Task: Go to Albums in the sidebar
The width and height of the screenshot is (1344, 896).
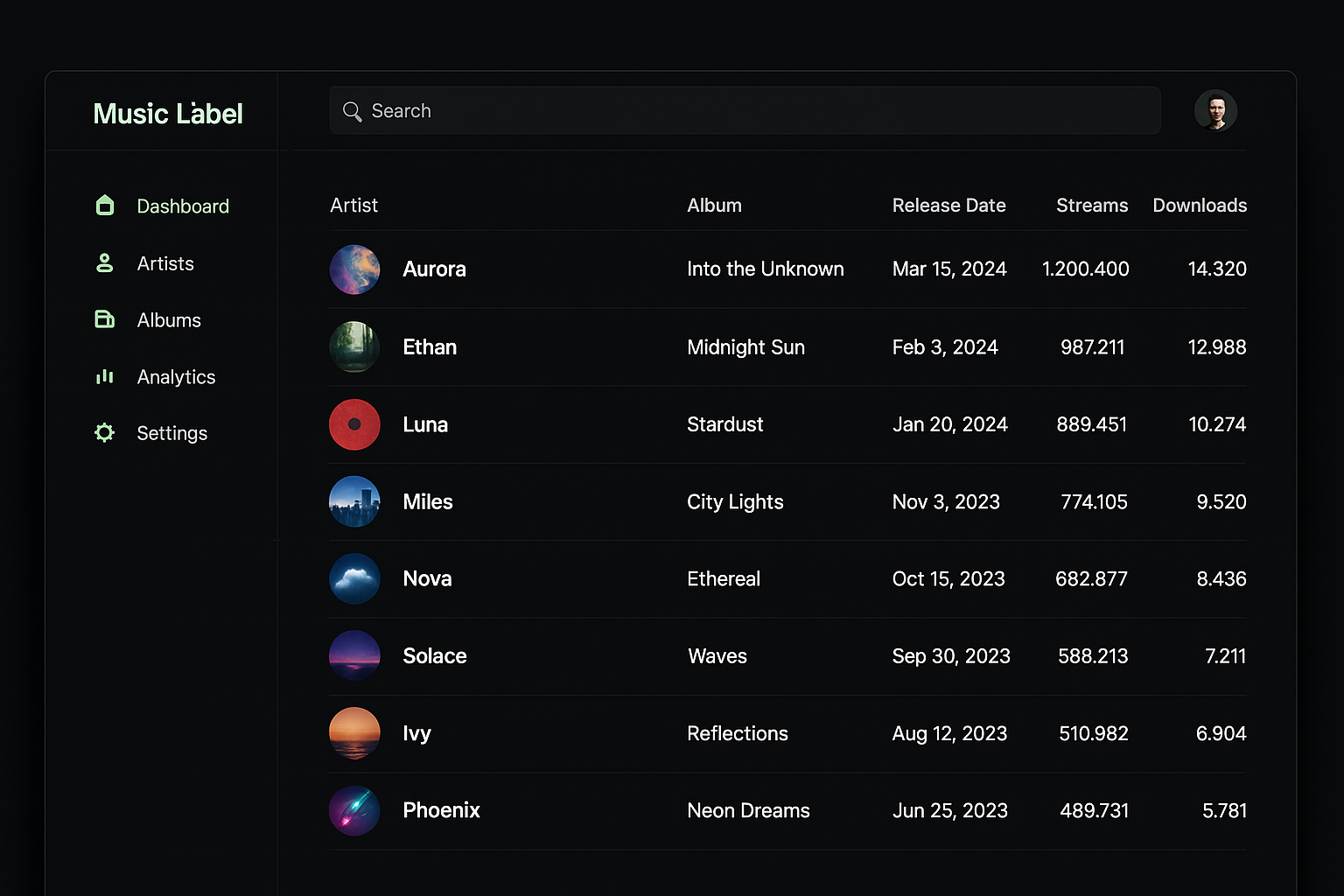Action: point(169,320)
